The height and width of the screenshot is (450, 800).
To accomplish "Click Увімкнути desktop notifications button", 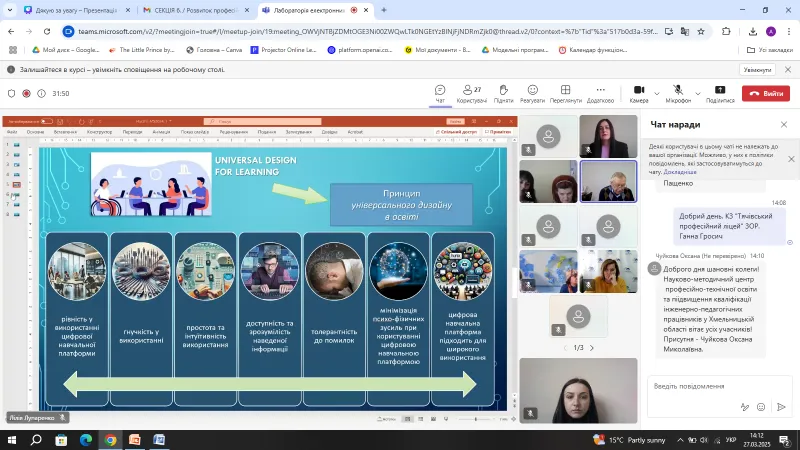I will point(757,69).
